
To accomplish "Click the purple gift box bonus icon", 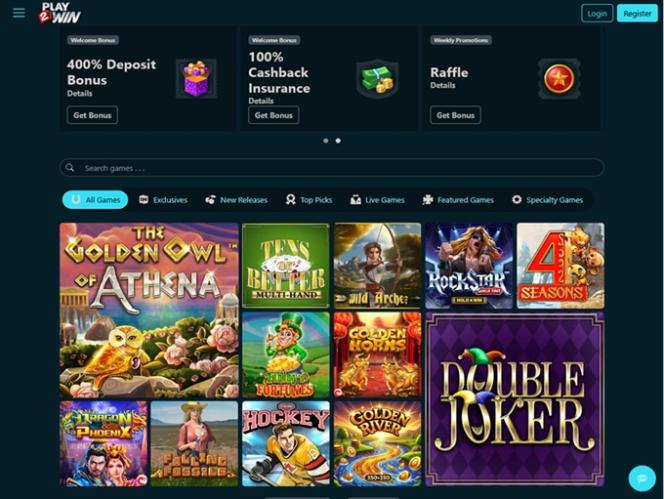I will (x=196, y=79).
